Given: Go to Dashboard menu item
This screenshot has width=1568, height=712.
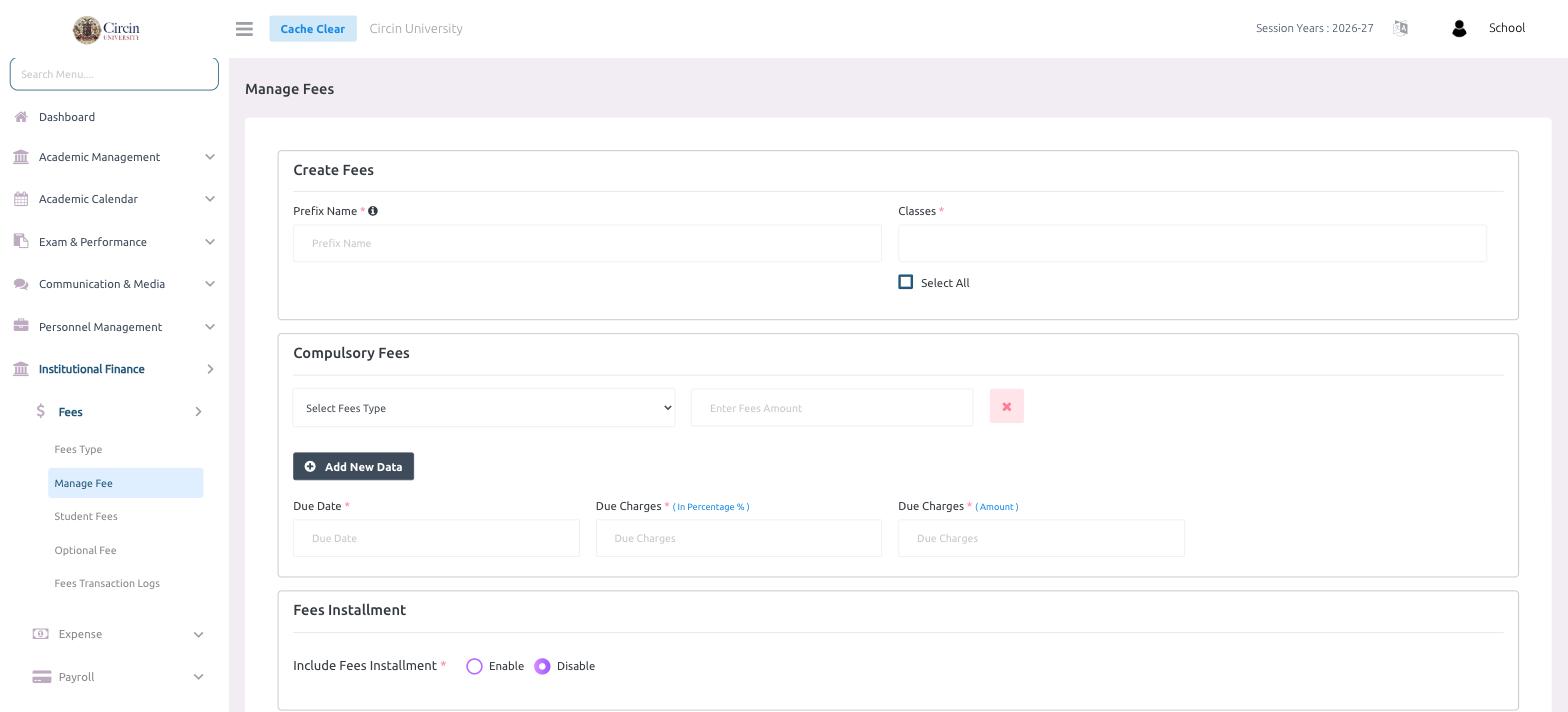Looking at the screenshot, I should coord(67,117).
